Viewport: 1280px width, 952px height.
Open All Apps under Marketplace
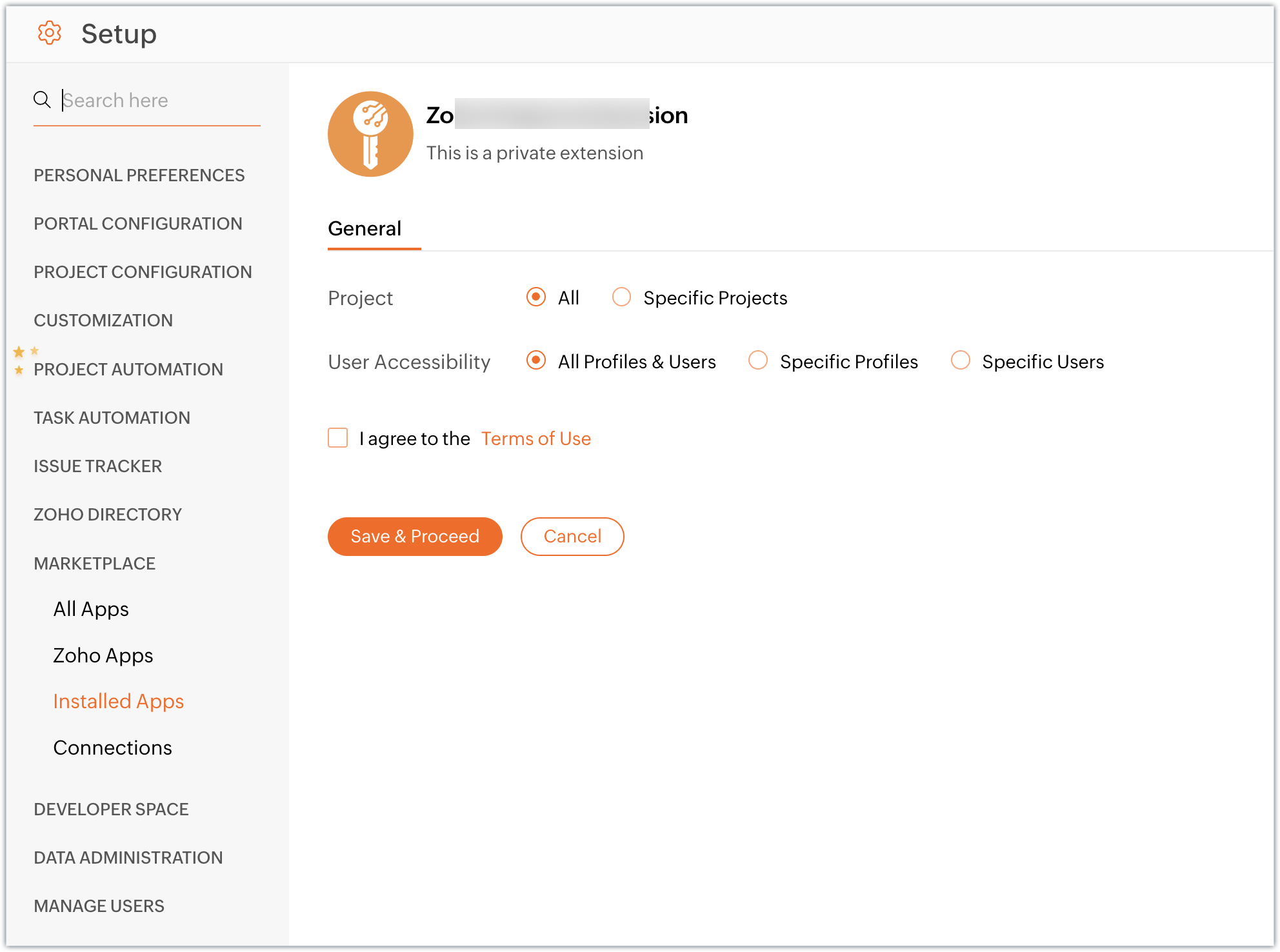[x=91, y=610]
